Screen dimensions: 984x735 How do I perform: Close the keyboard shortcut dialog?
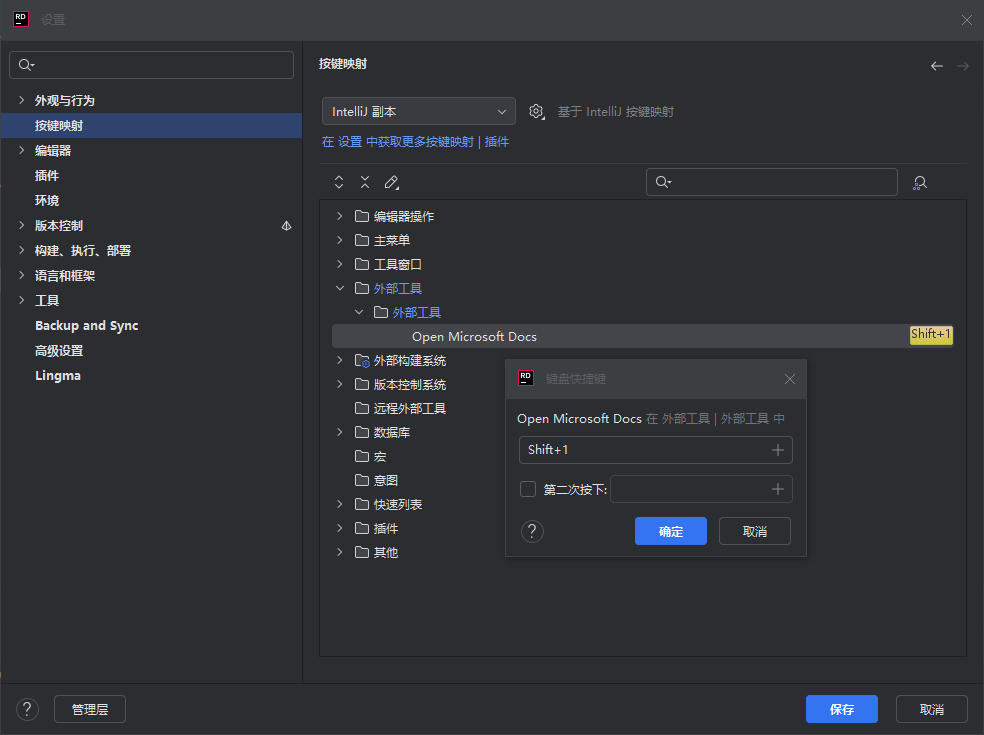point(789,379)
